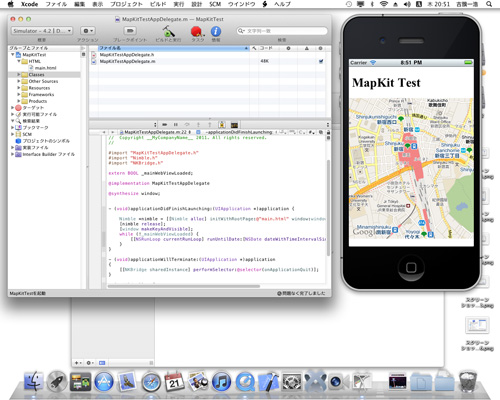Screen dimensions: 500x400
Task: Collapse the MapKitTest project group
Action: click(13, 54)
